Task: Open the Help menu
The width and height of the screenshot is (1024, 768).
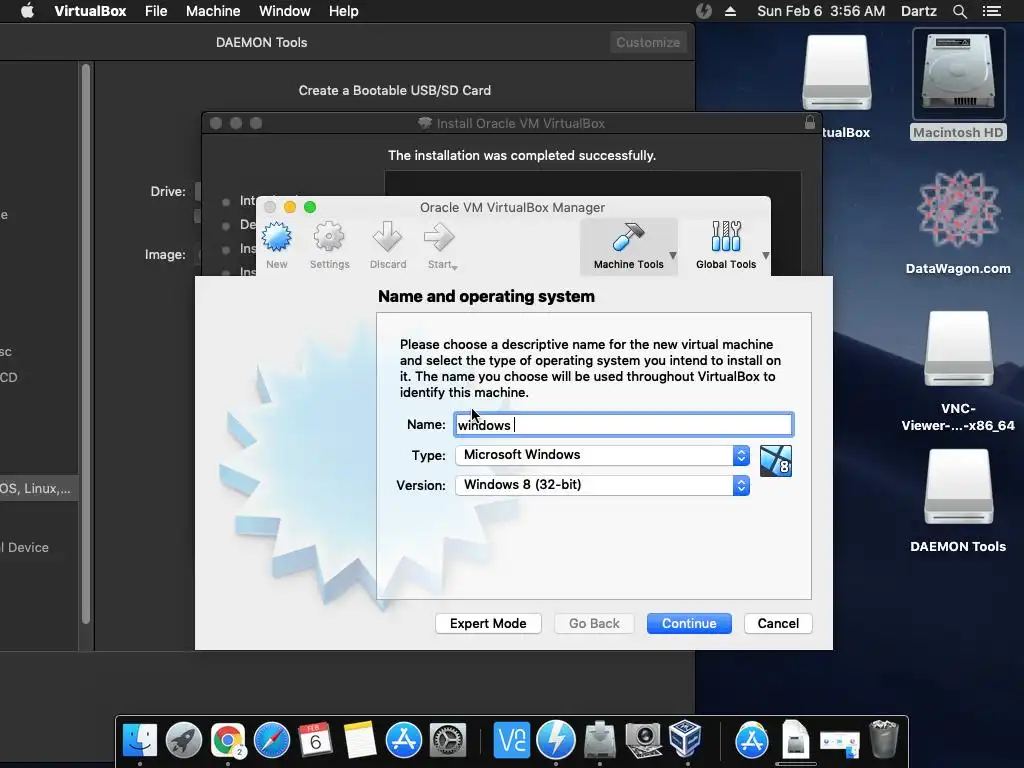Action: pos(344,11)
